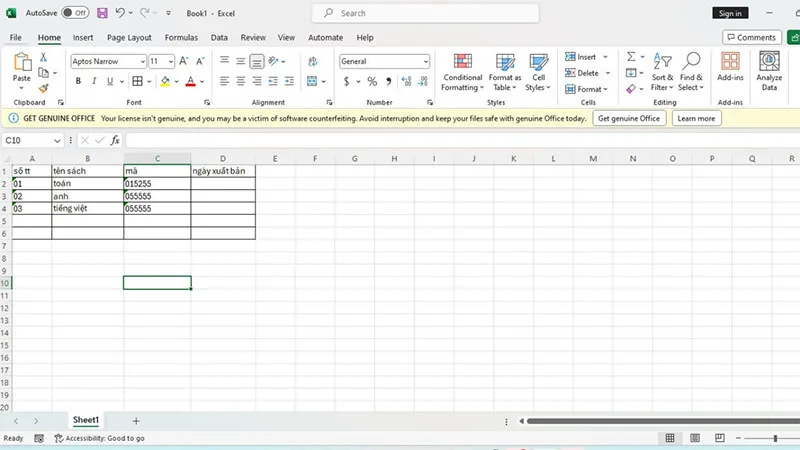
Task: Switch to Normal view
Action: click(670, 438)
